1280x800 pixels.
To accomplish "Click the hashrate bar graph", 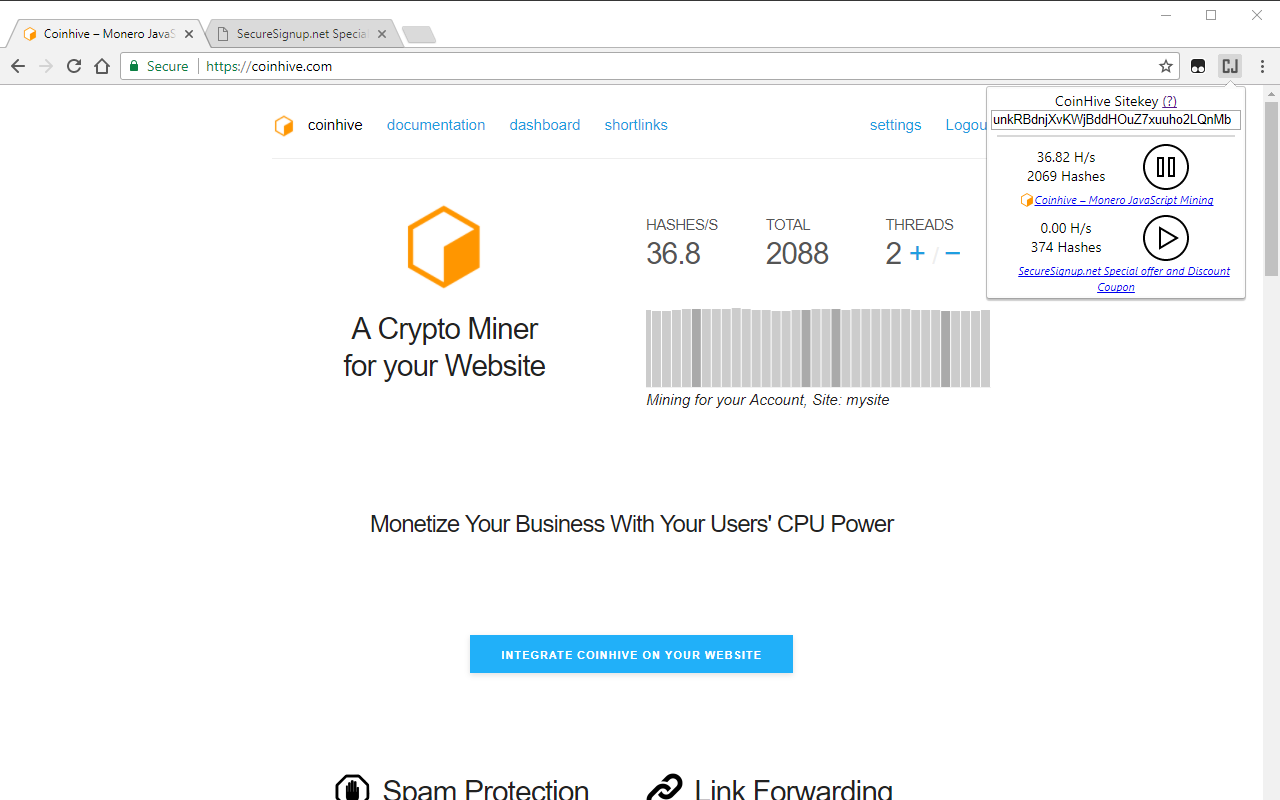I will tap(818, 348).
